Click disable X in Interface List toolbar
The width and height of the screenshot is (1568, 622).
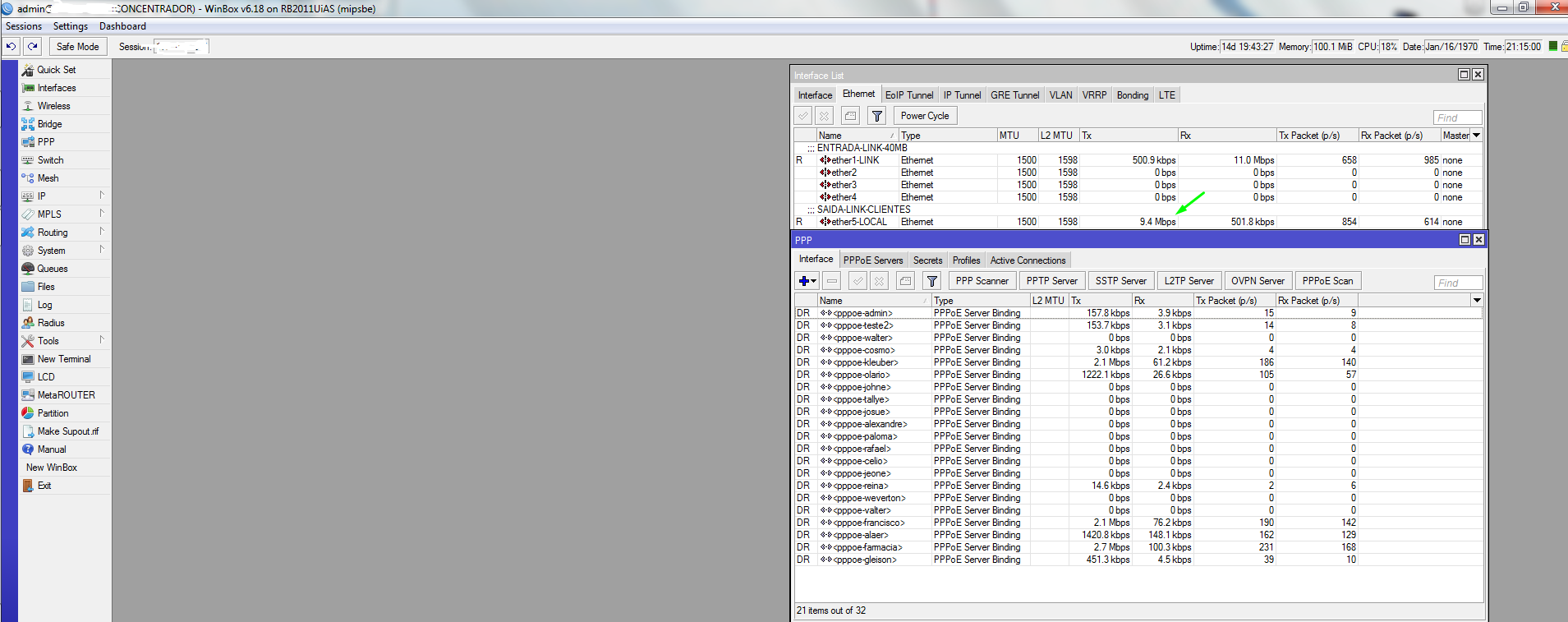pyautogui.click(x=824, y=116)
